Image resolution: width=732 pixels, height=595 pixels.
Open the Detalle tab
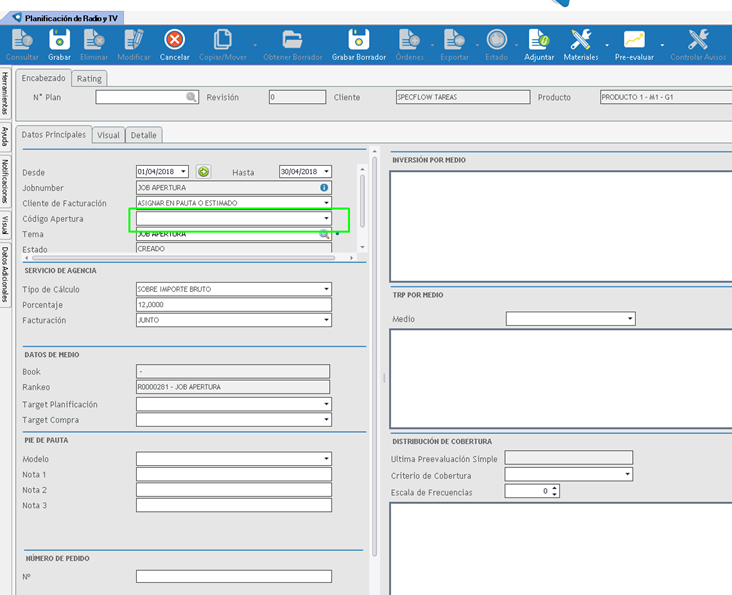pyautogui.click(x=143, y=135)
